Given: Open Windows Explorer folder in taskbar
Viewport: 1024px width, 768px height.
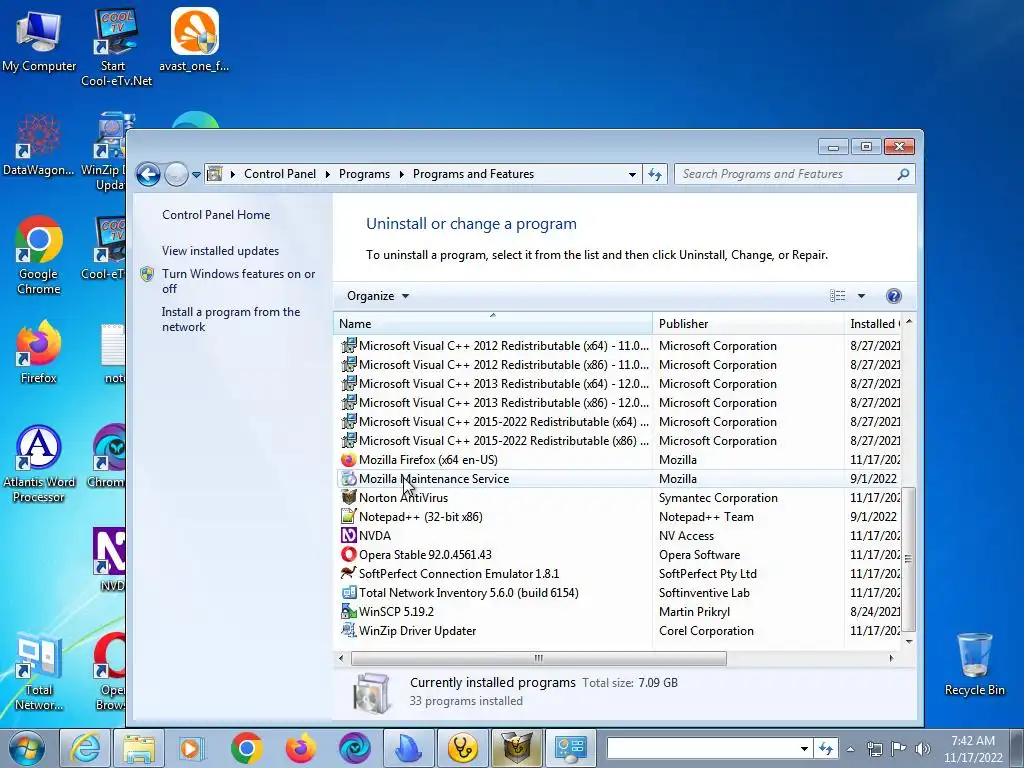Looking at the screenshot, I should 139,748.
